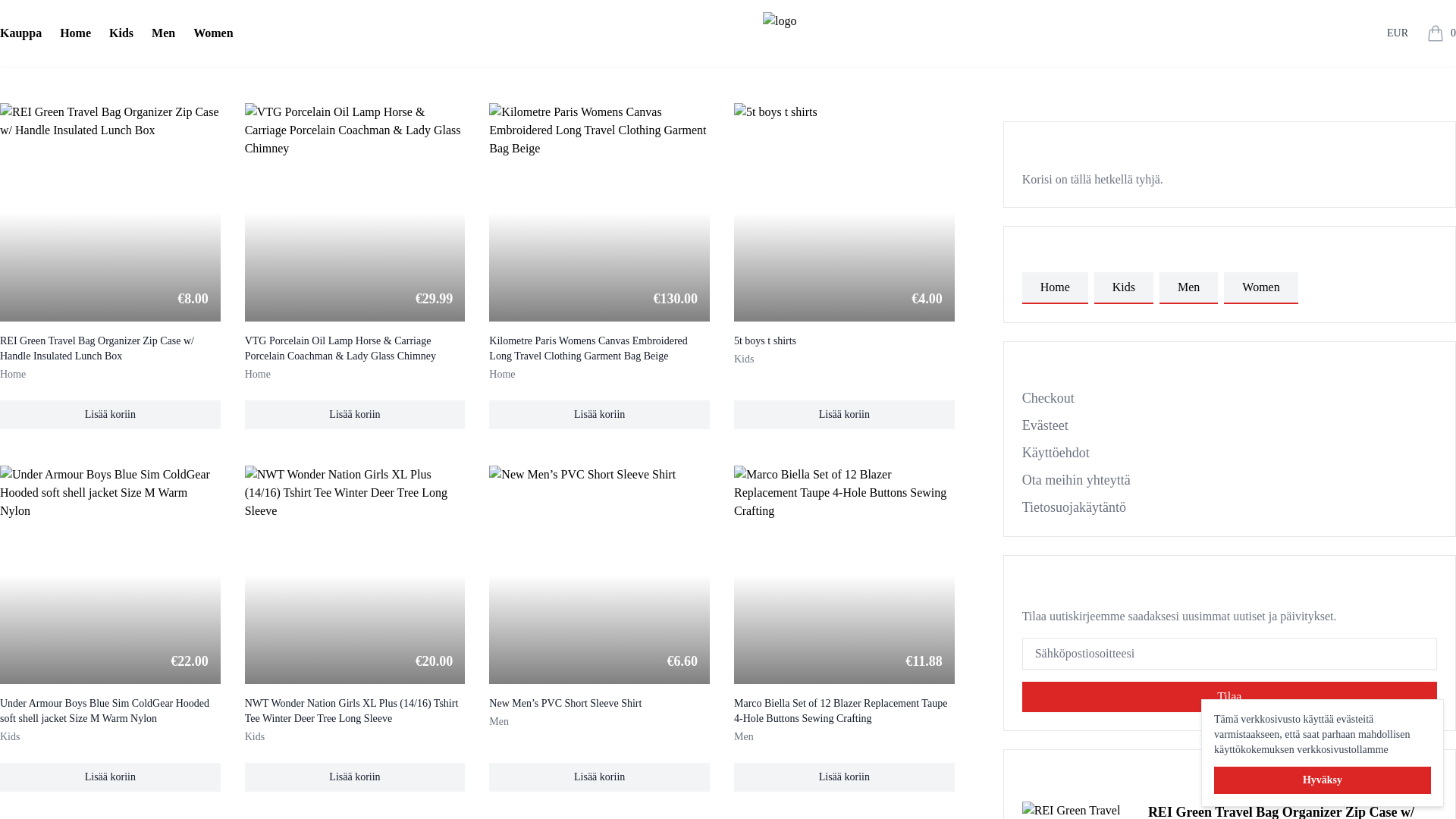Focus the Sähköpostiosoitteesi email field
1456x819 pixels.
[x=1229, y=654]
